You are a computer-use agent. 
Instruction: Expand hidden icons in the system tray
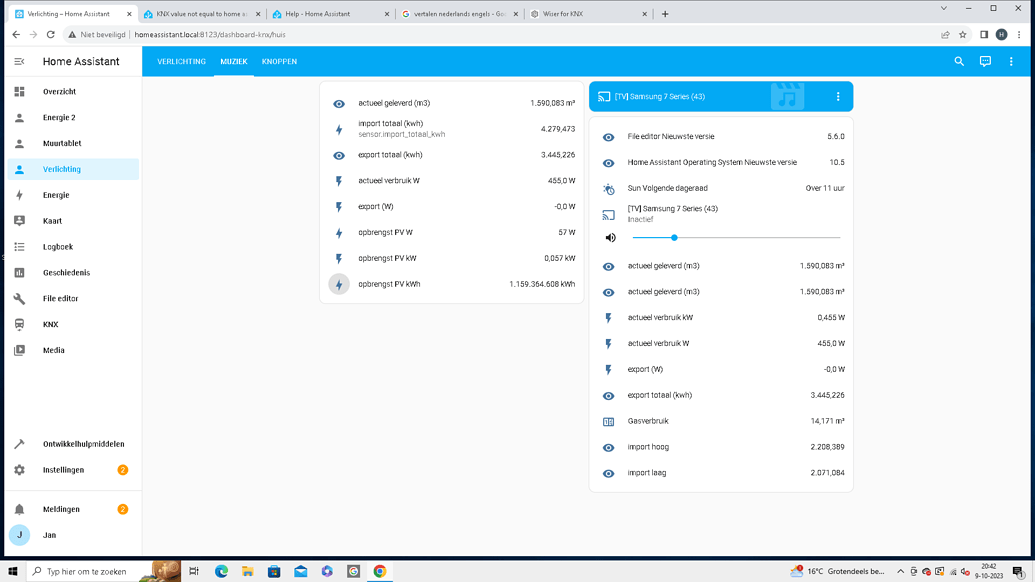point(900,571)
